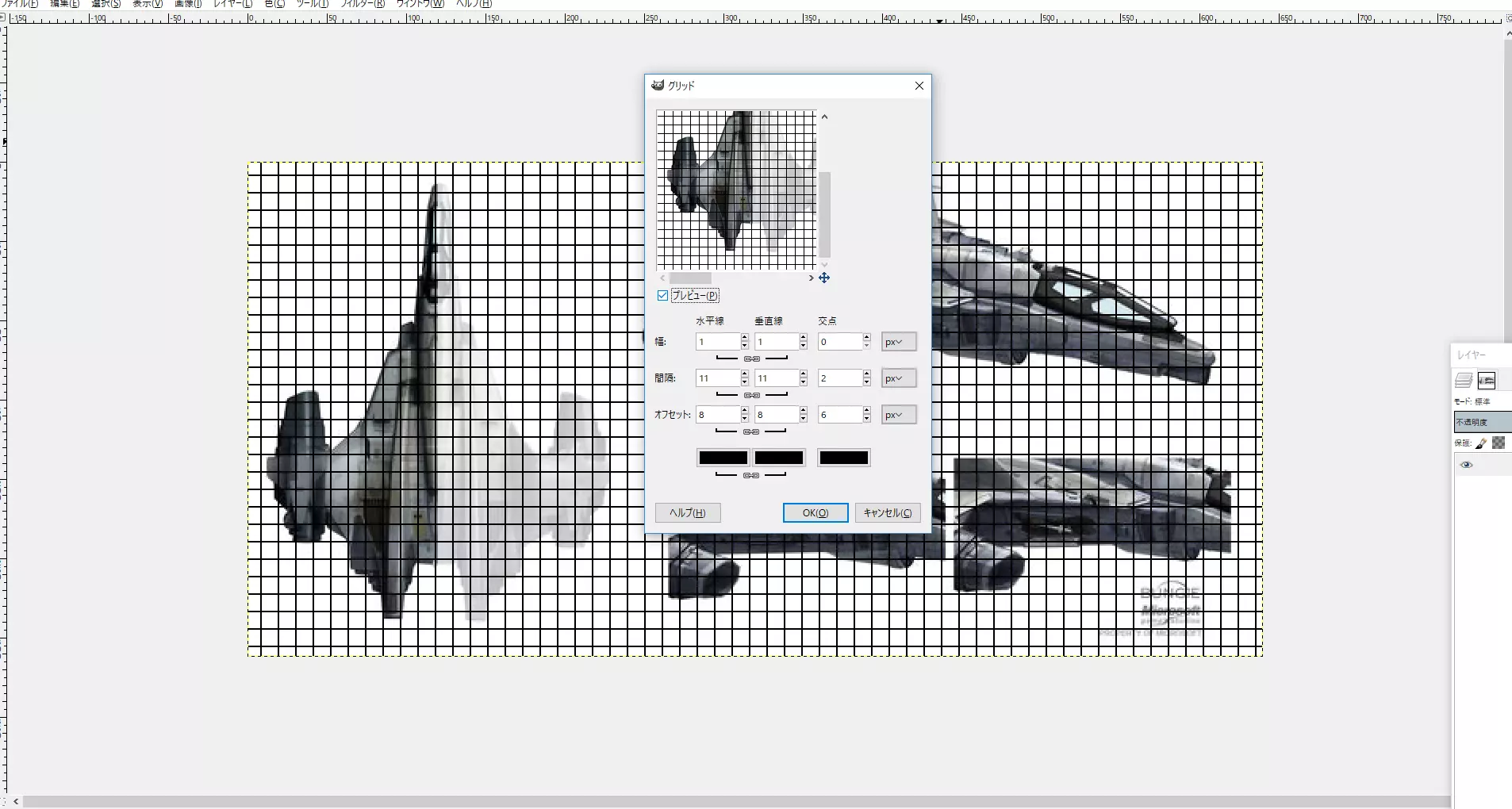Viewport: 1512px width, 809px height.
Task: Click the preview navigation cross-arrows icon
Action: coord(824,278)
